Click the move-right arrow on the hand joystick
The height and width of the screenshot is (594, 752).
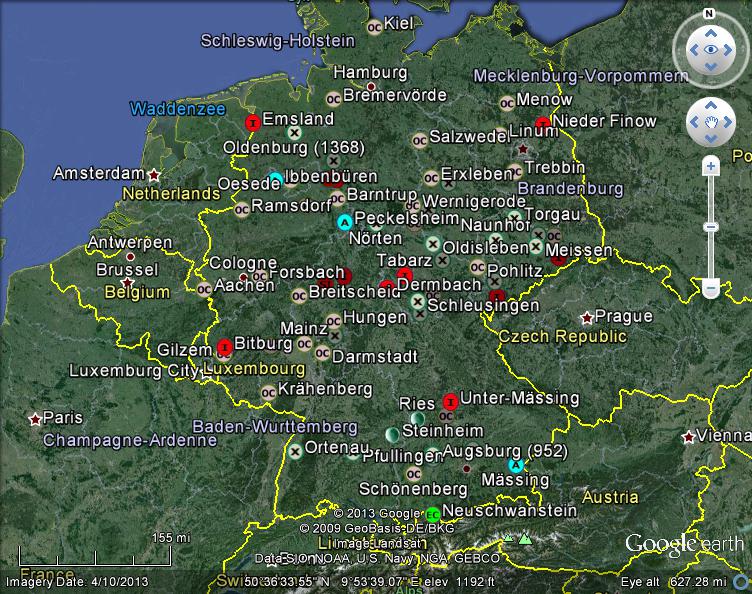(x=728, y=122)
